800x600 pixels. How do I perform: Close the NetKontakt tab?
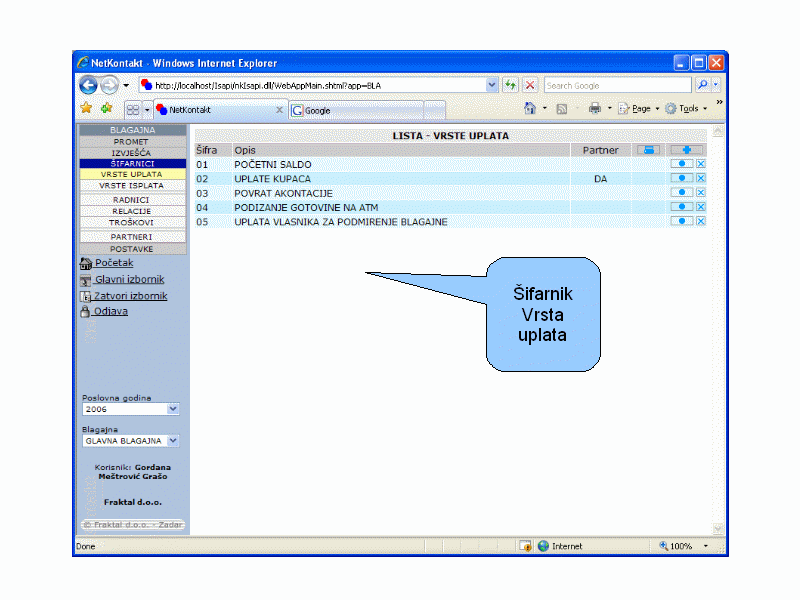tap(279, 110)
